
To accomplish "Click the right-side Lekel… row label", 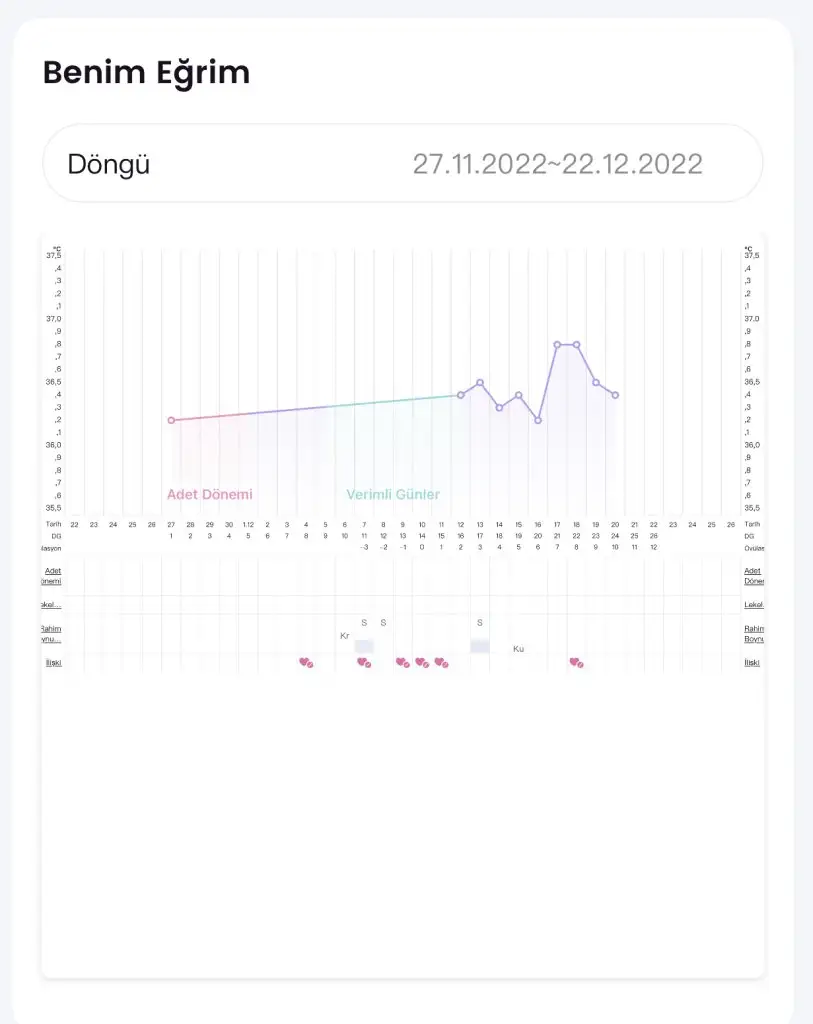I will [x=754, y=605].
